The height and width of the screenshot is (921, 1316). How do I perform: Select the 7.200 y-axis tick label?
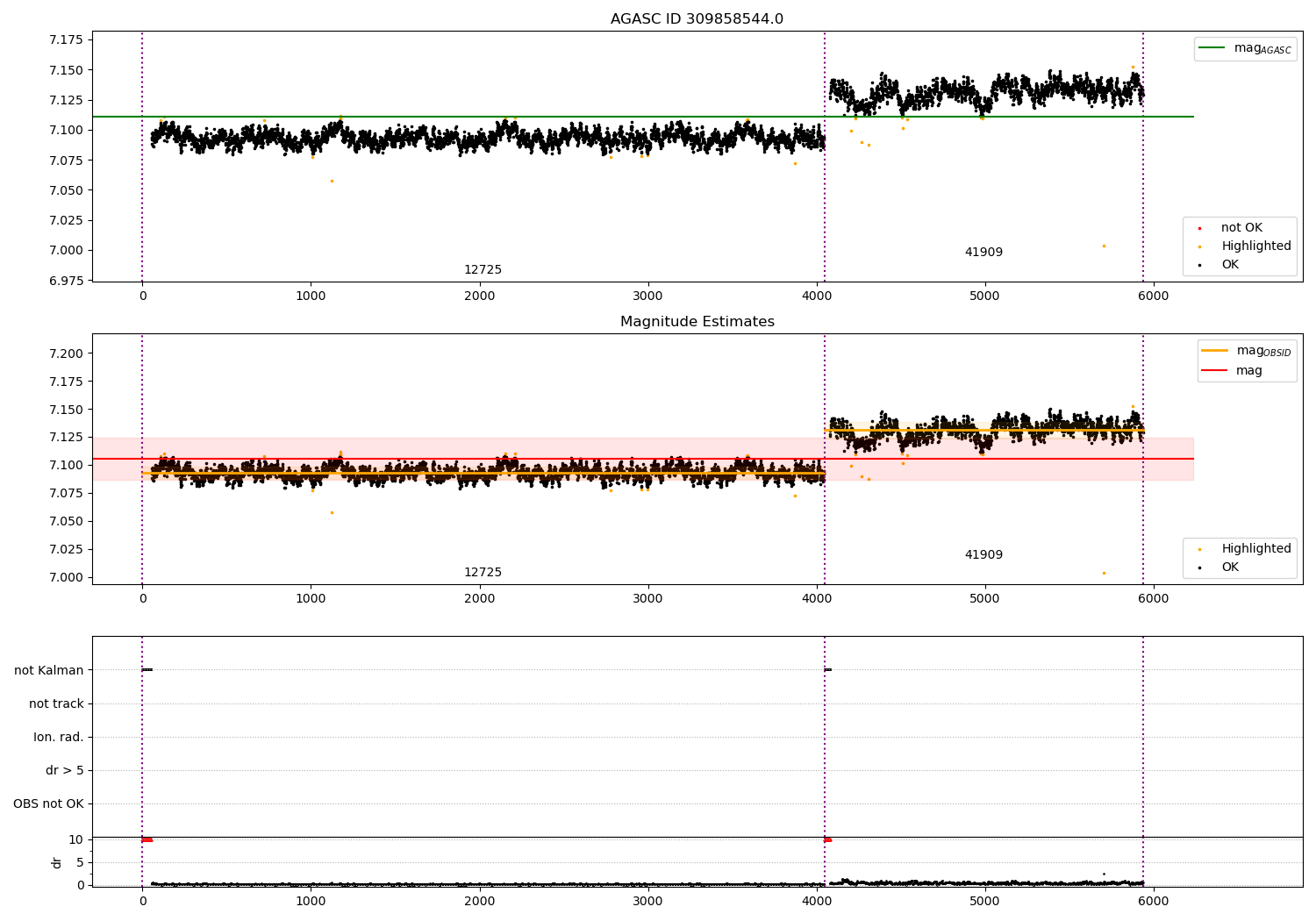point(67,353)
